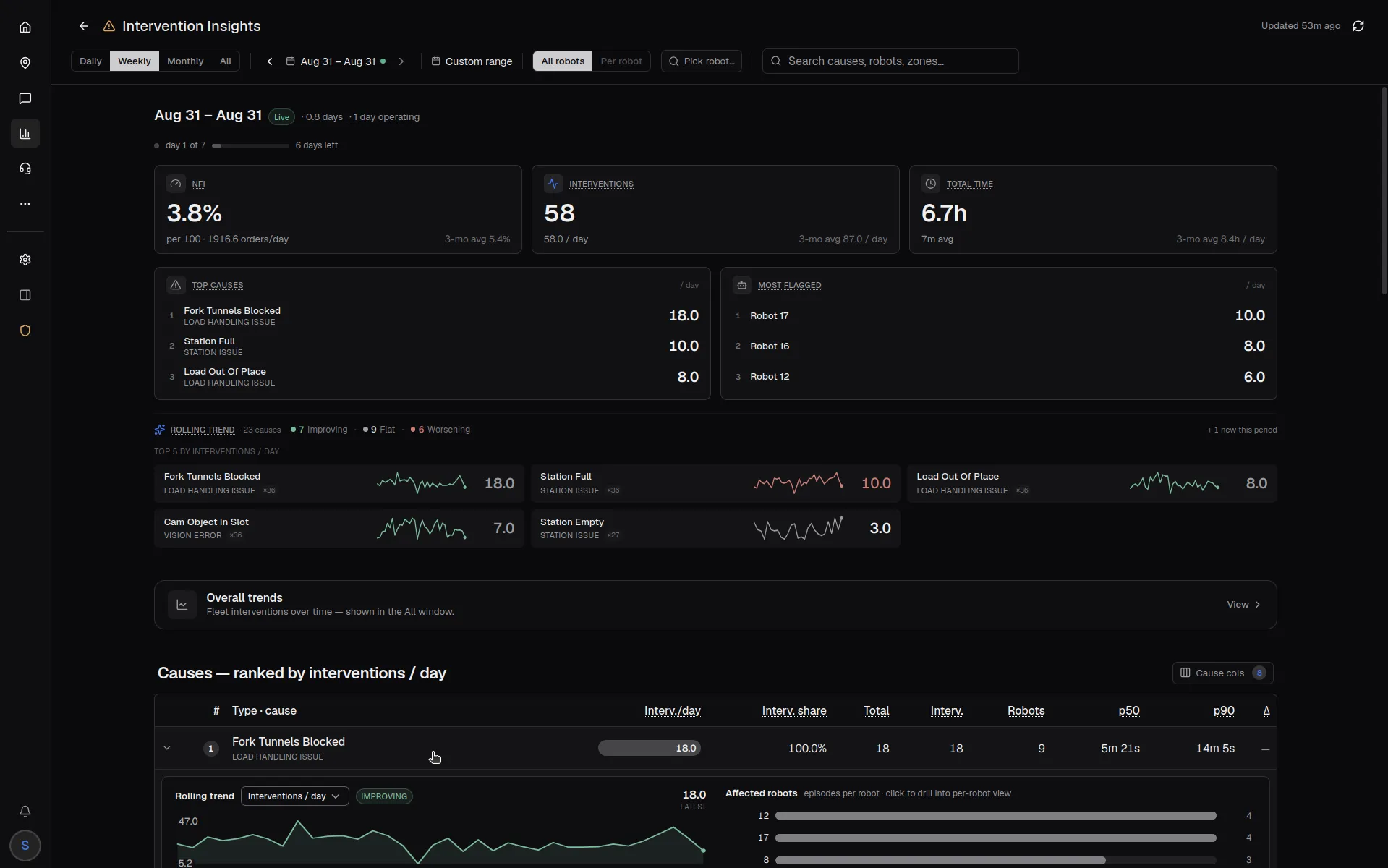Open the notifications bell icon
The image size is (1388, 868).
click(x=25, y=812)
